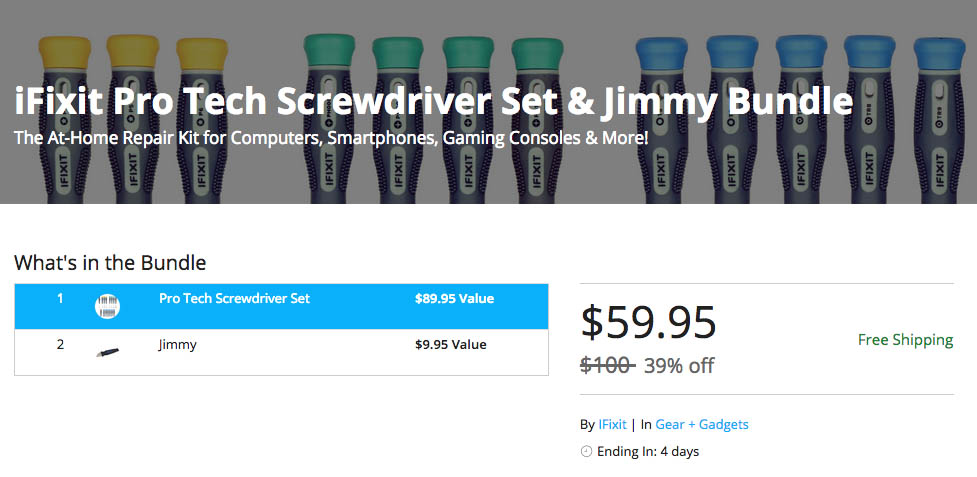
Task: Click the Jimmy tool thumbnail image
Action: click(108, 352)
